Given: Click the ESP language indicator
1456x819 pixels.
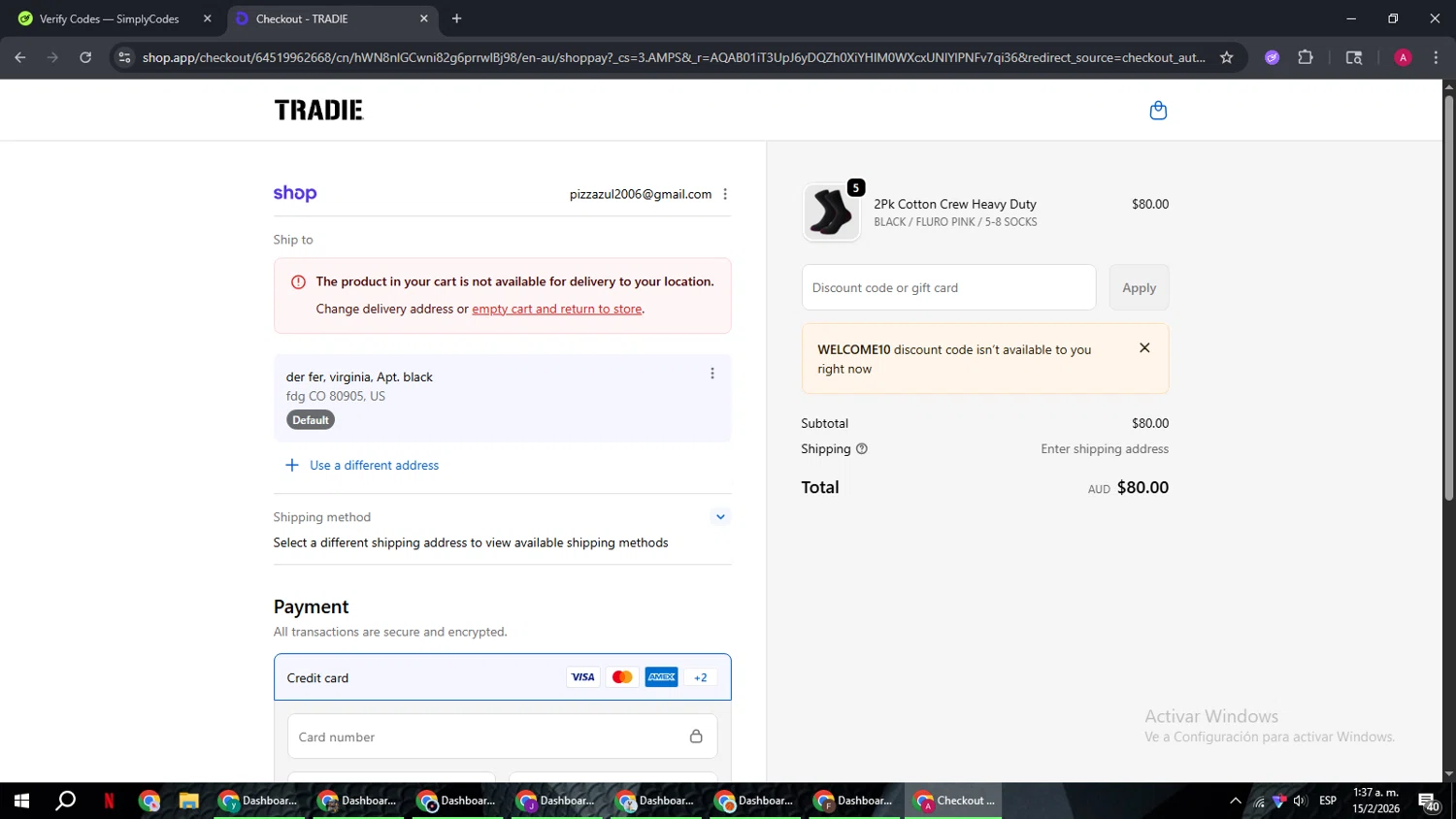Looking at the screenshot, I should click(1328, 801).
